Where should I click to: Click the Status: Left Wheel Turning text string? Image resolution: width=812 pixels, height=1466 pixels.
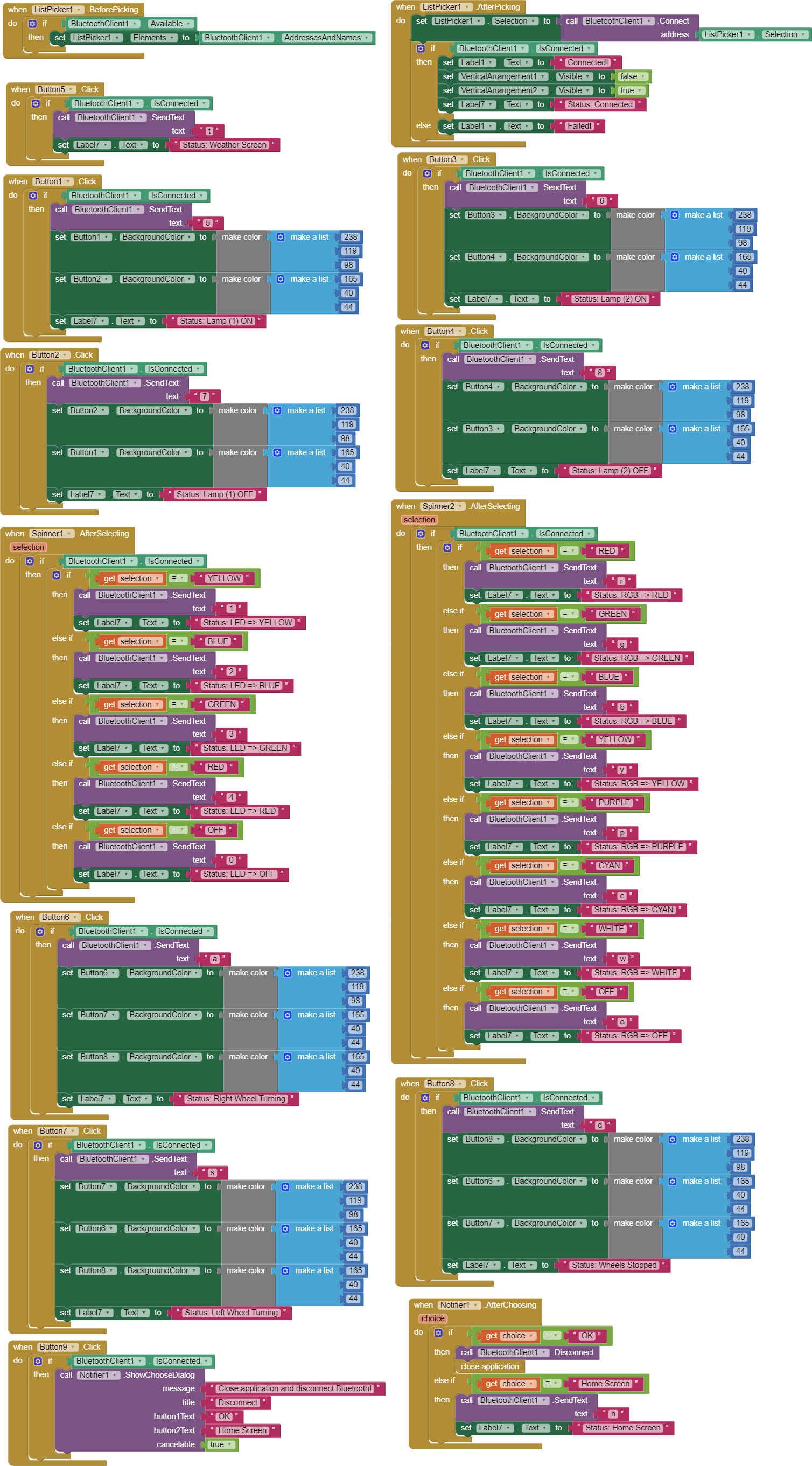coord(232,1313)
